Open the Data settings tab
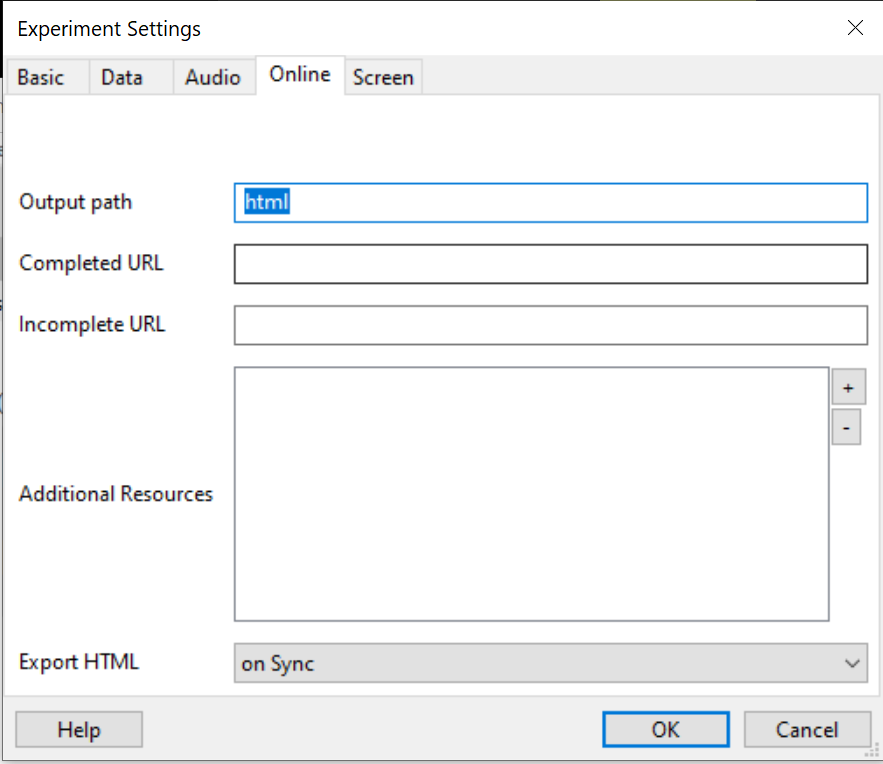 [x=122, y=78]
